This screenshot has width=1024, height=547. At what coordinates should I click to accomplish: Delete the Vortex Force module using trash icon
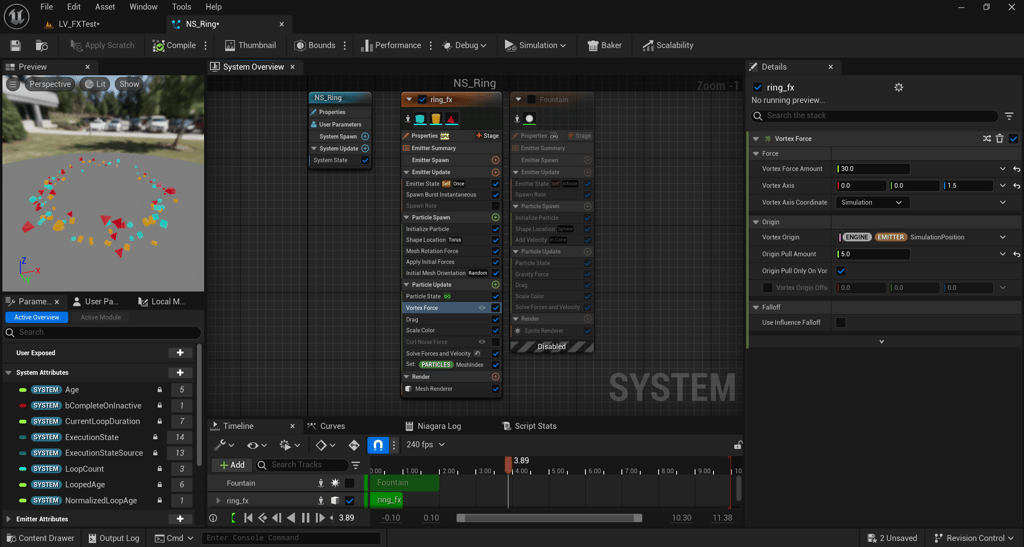click(999, 139)
